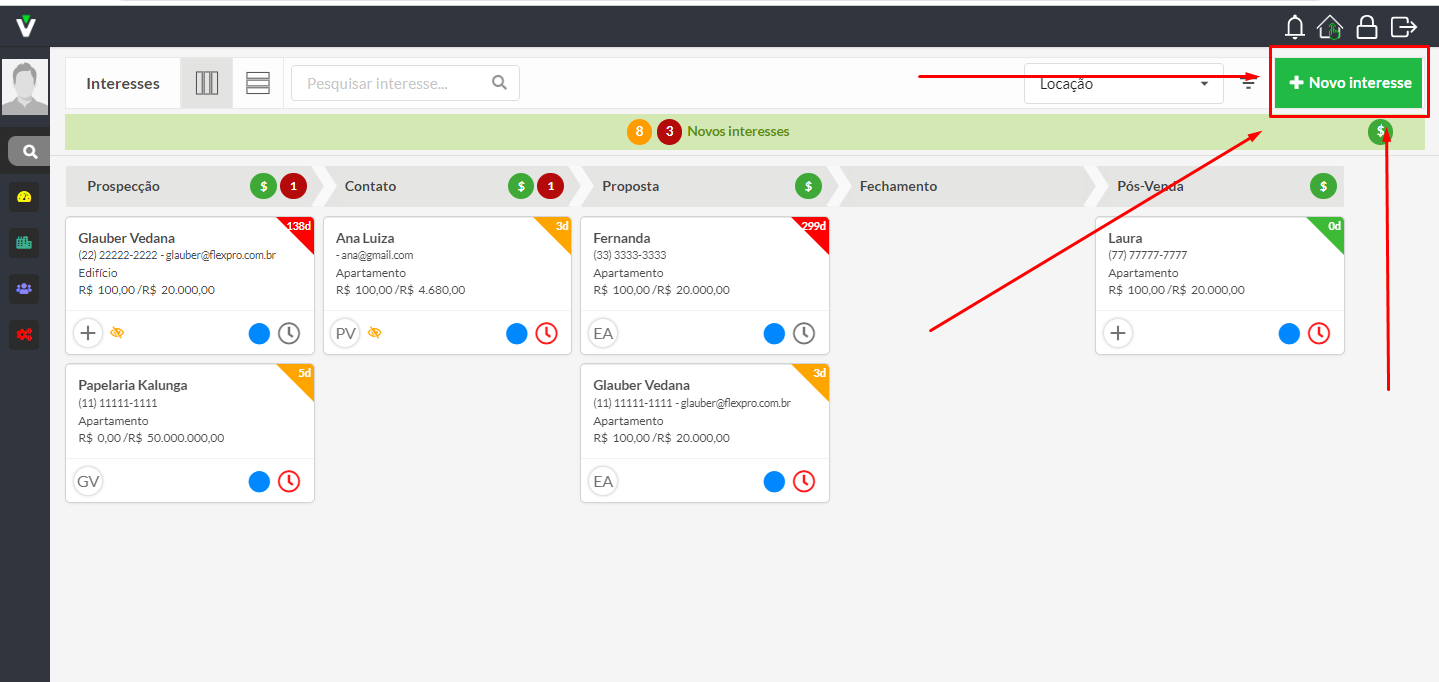Switch to stacked rows list view
Screen dimensions: 1439x682
tap(258, 83)
